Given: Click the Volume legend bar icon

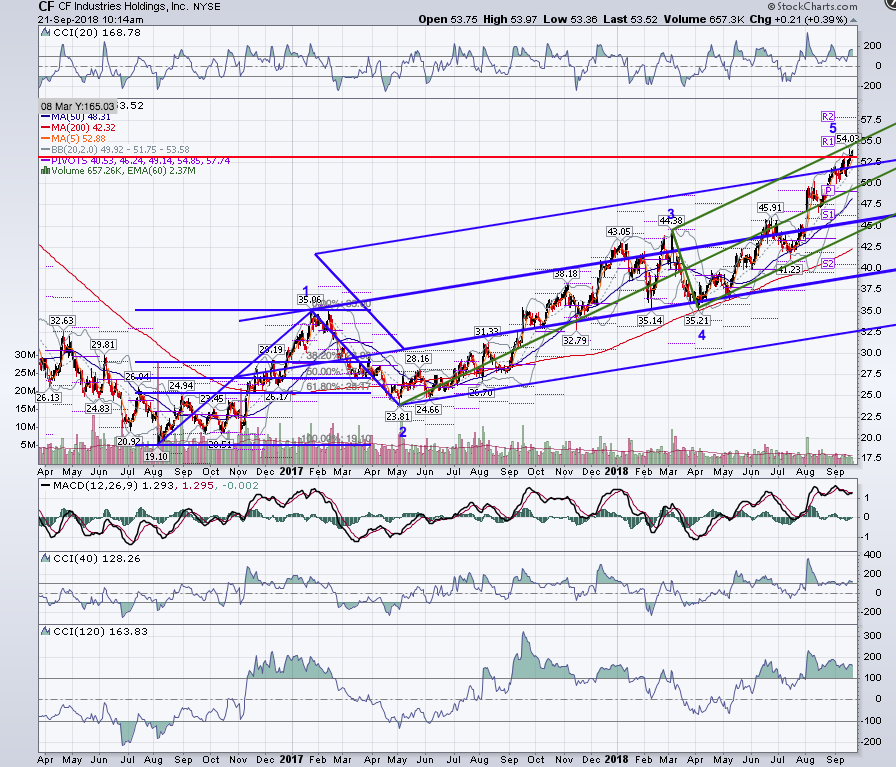Looking at the screenshot, I should tap(45, 171).
